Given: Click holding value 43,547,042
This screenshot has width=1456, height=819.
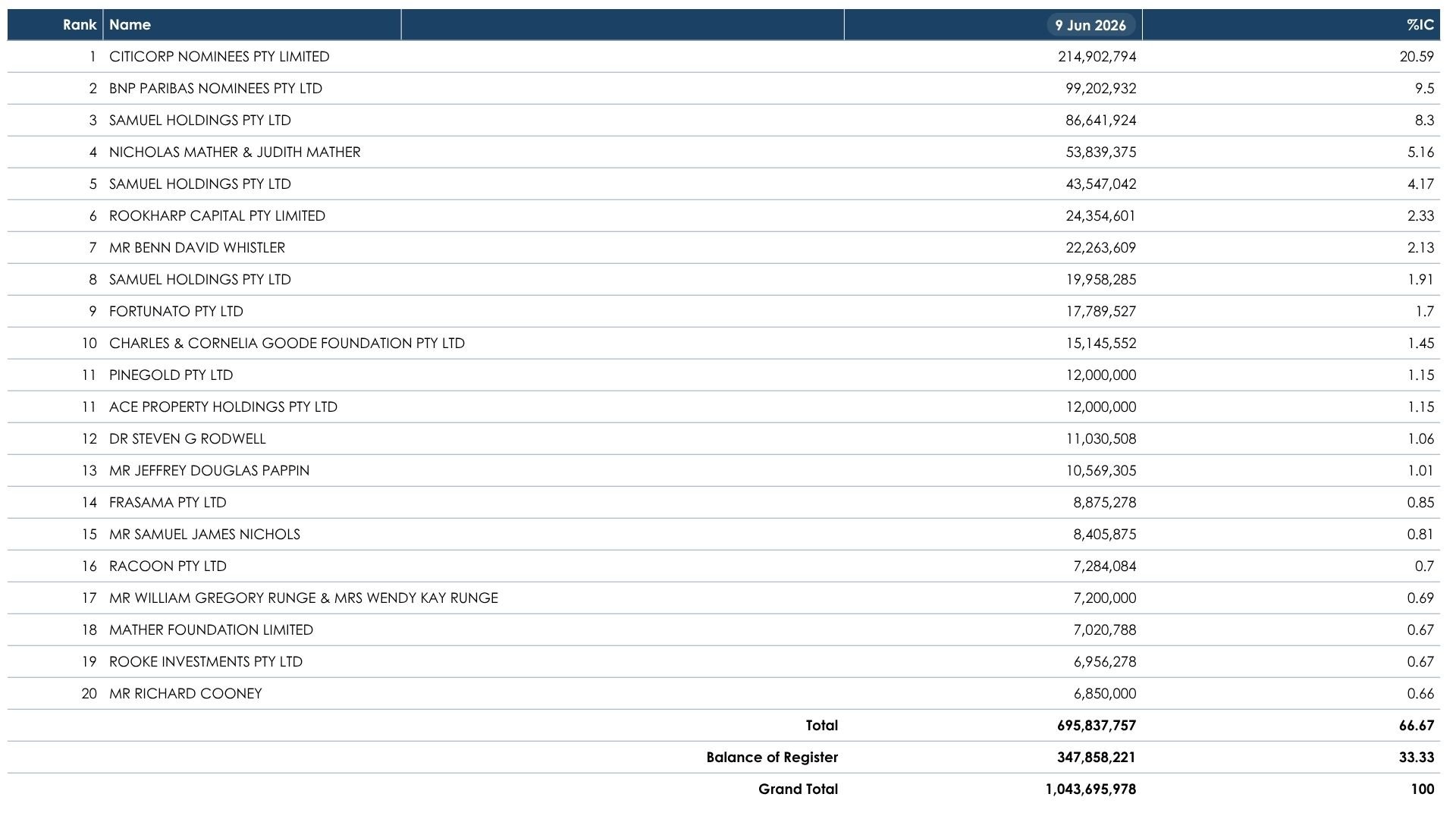Looking at the screenshot, I should pyautogui.click(x=1101, y=184).
